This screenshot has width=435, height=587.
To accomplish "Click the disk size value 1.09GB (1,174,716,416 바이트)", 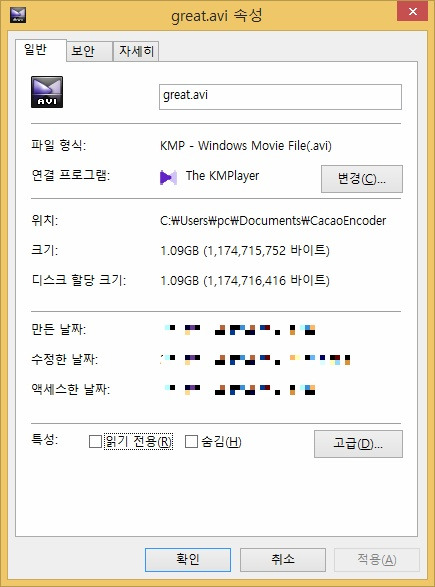I will pos(245,280).
